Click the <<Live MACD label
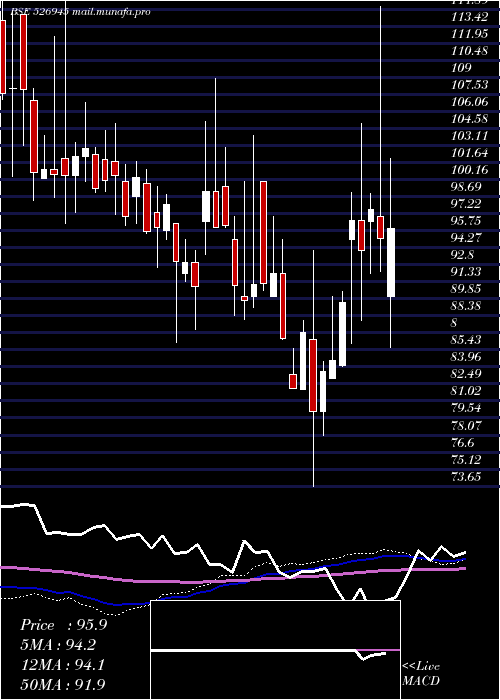 421,674
